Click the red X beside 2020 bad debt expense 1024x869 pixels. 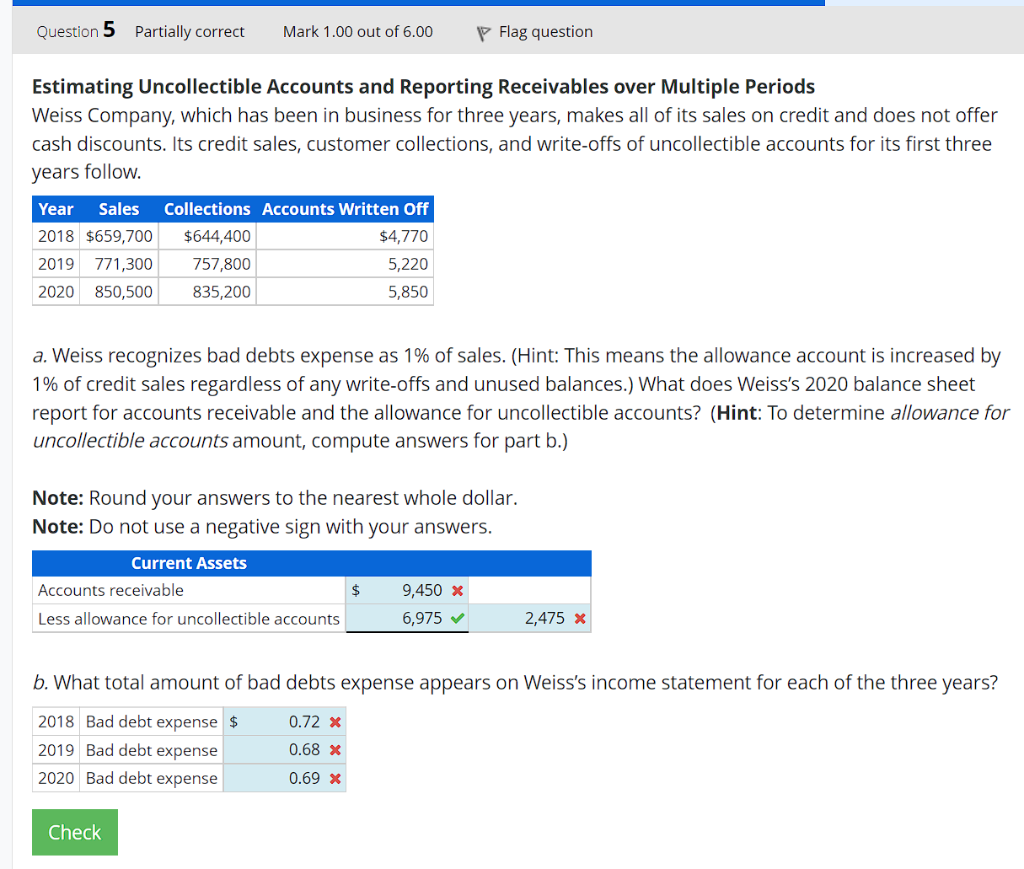[335, 778]
